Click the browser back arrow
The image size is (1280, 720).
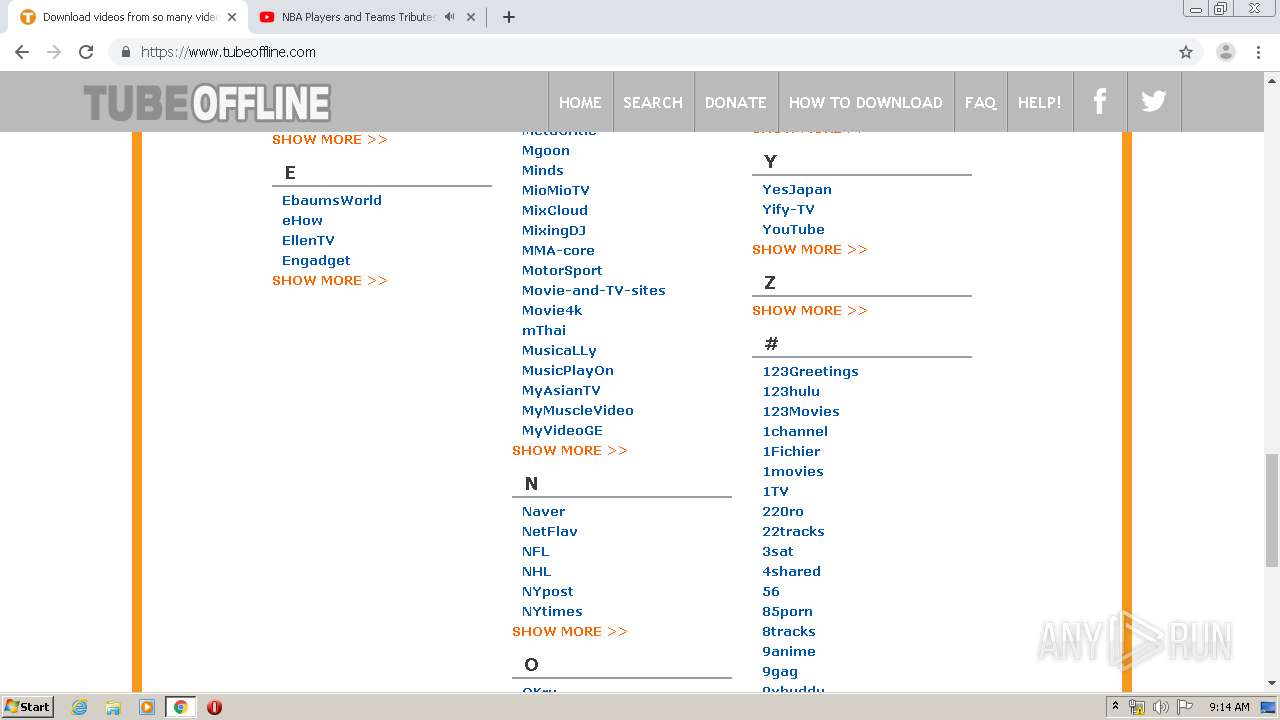(x=22, y=52)
